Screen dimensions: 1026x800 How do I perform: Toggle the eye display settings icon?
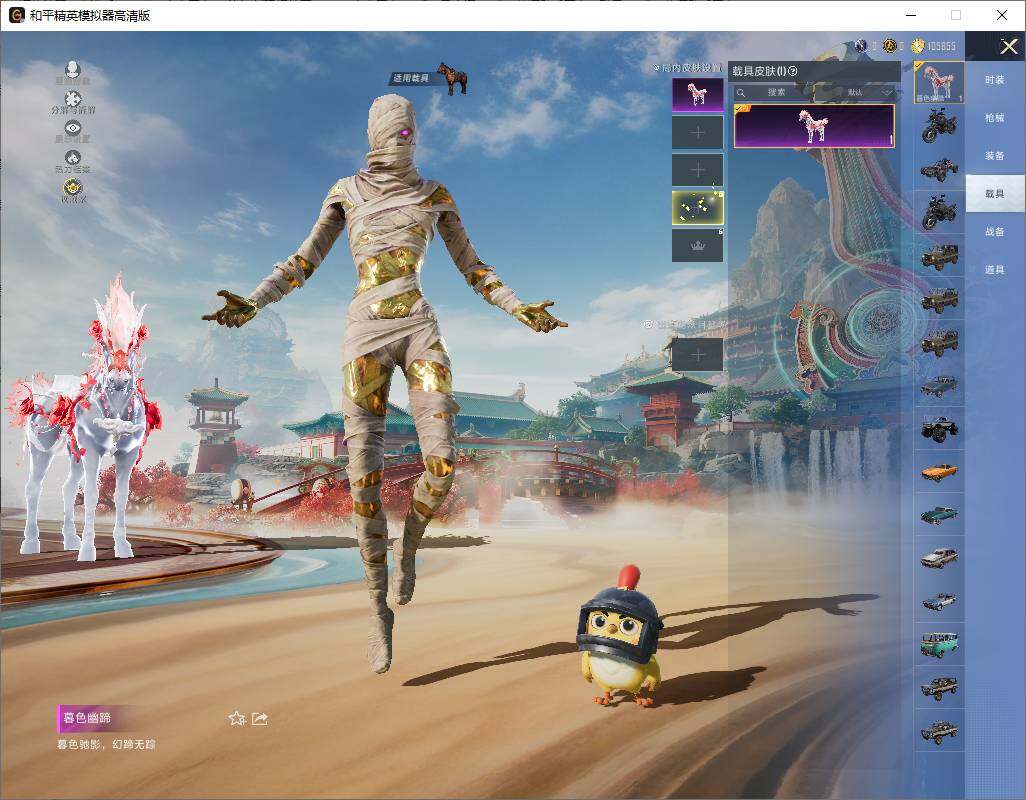[x=73, y=128]
